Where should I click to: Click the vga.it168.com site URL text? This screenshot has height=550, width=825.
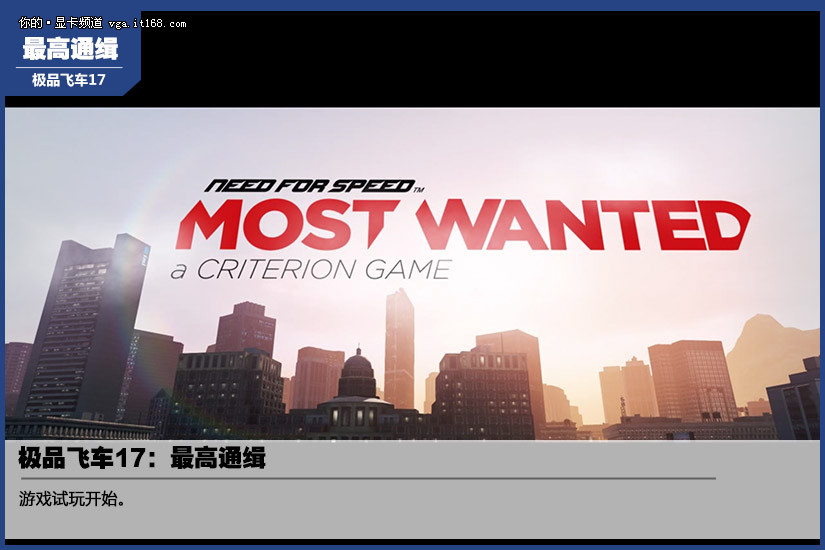pyautogui.click(x=147, y=24)
